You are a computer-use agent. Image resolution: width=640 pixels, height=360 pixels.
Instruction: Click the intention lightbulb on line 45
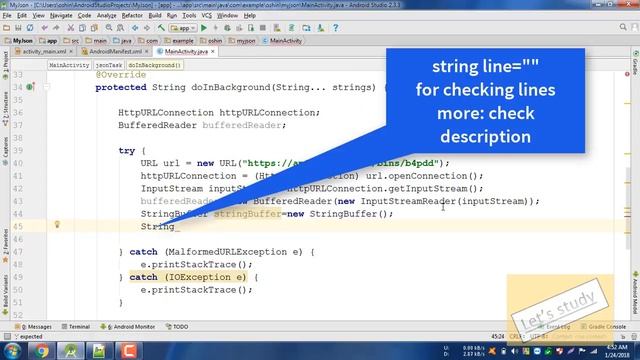(x=57, y=224)
